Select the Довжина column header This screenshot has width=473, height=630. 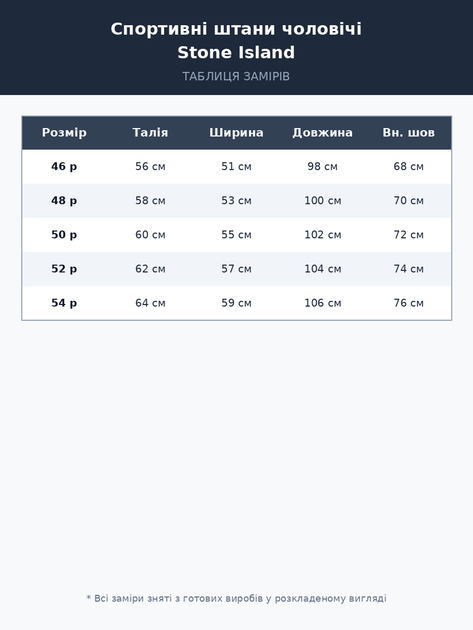(322, 133)
